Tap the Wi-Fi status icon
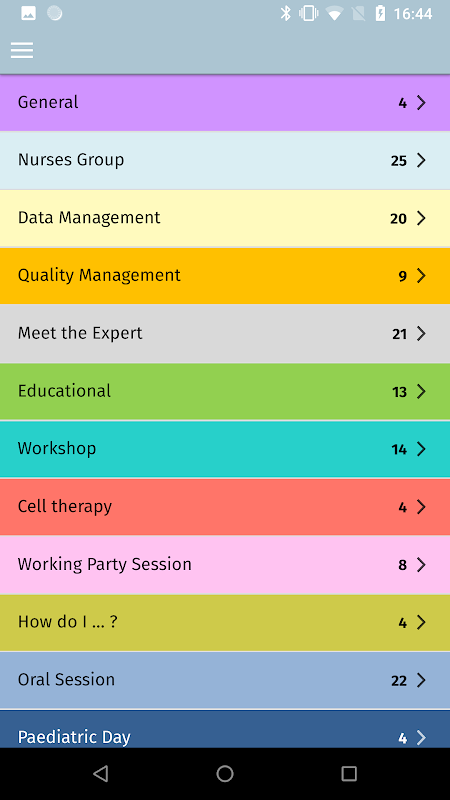 (x=334, y=14)
